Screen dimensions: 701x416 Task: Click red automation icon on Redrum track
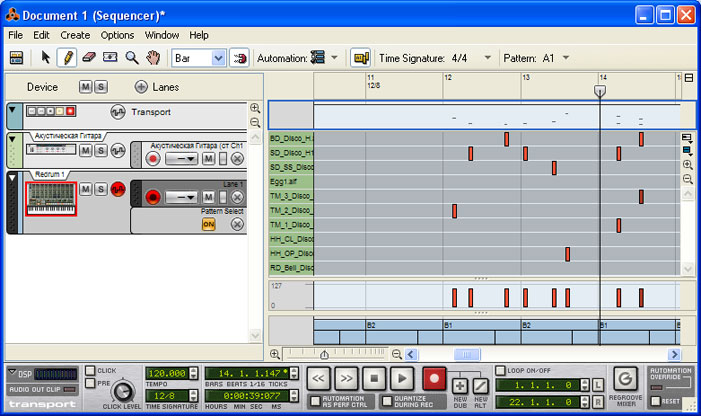118,189
